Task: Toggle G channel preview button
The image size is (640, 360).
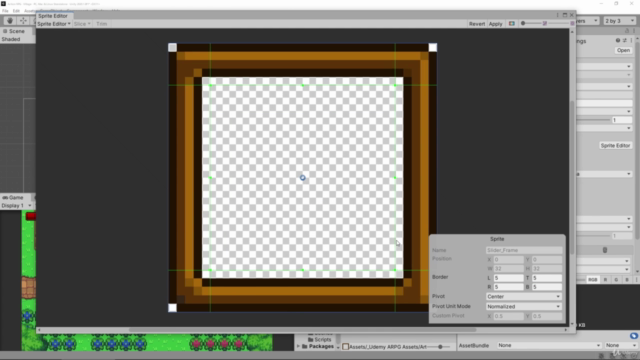Action: point(616,280)
